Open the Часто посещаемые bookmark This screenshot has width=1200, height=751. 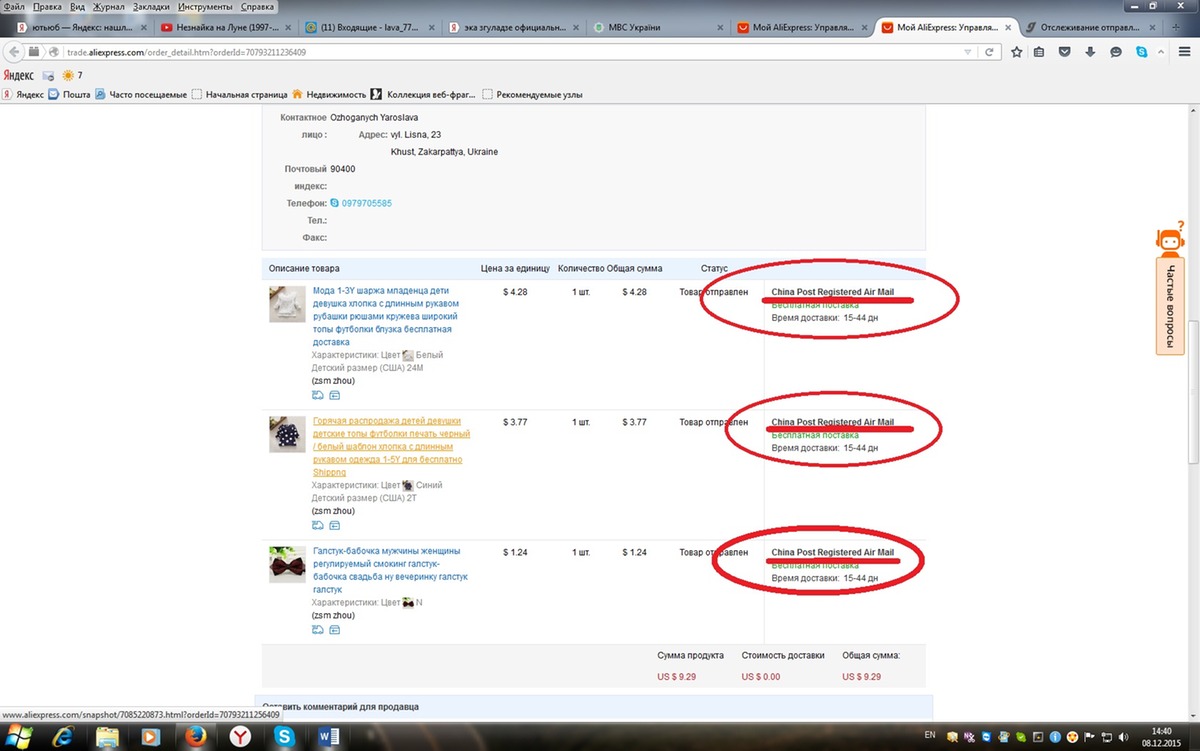[141, 95]
